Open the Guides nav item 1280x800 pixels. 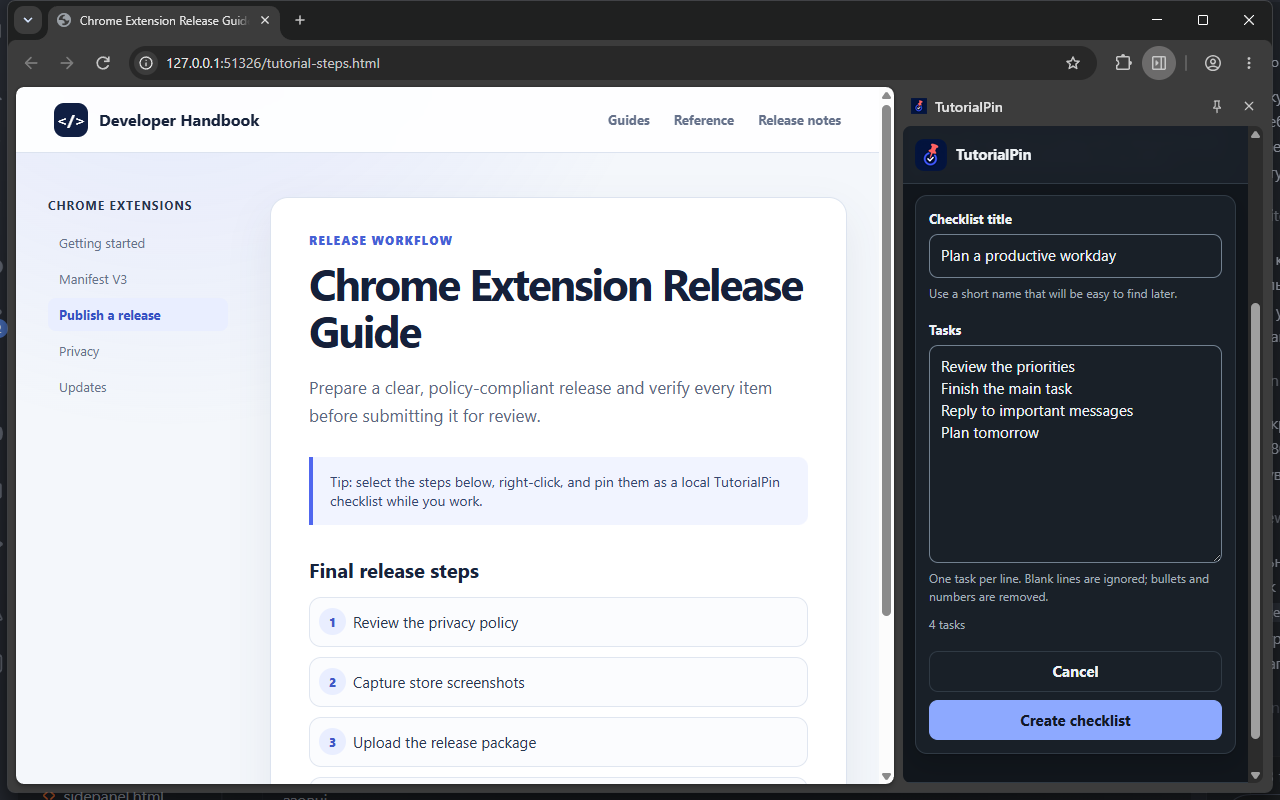click(629, 120)
